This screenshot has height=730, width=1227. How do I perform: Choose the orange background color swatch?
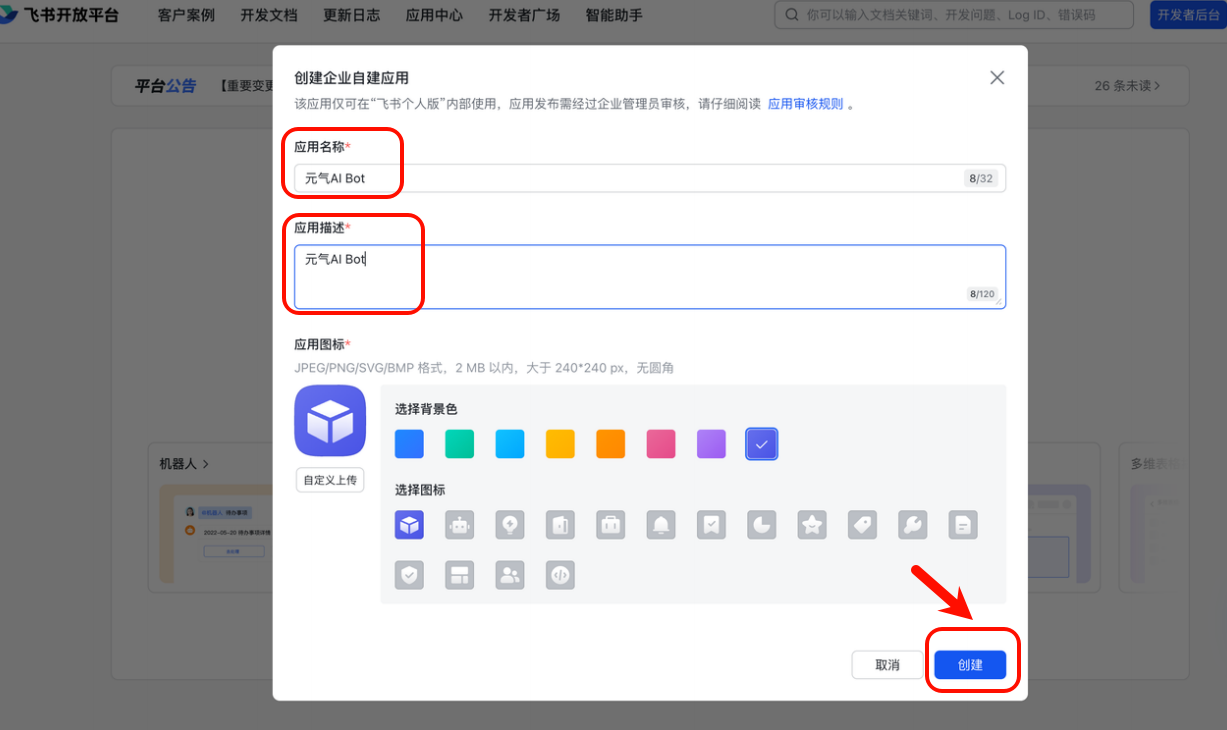coord(610,444)
